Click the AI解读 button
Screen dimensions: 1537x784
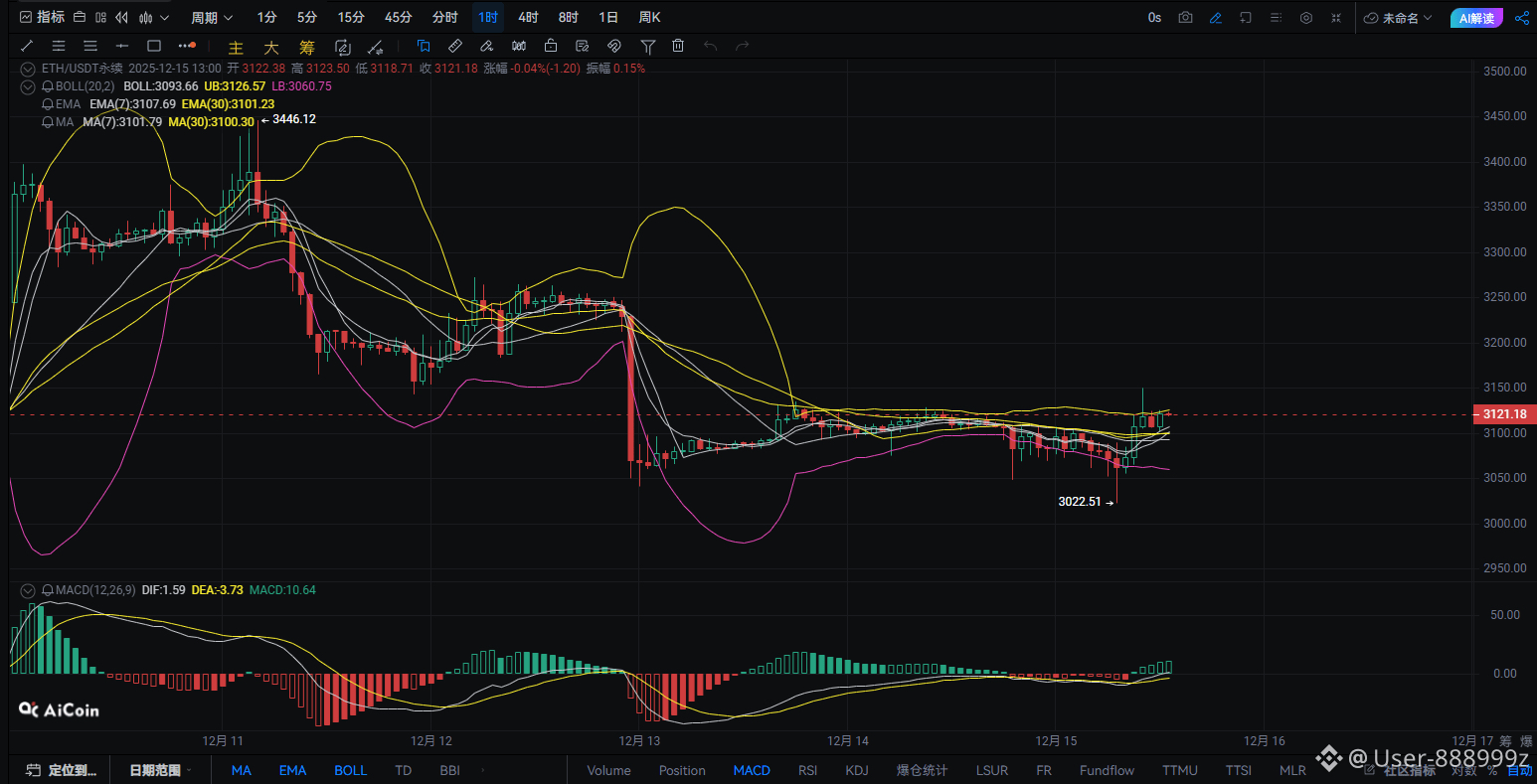tap(1475, 18)
